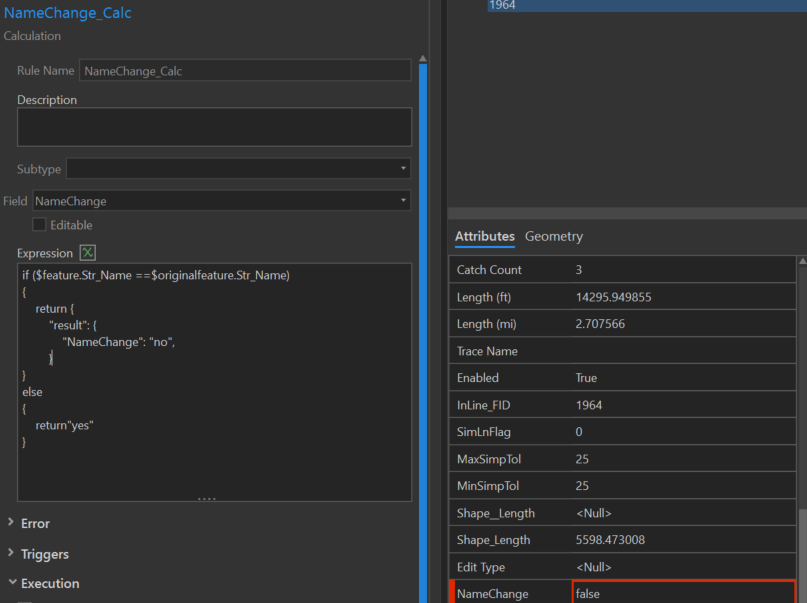Viewport: 807px width, 603px height.
Task: Click inside the Description text box
Action: [x=214, y=127]
